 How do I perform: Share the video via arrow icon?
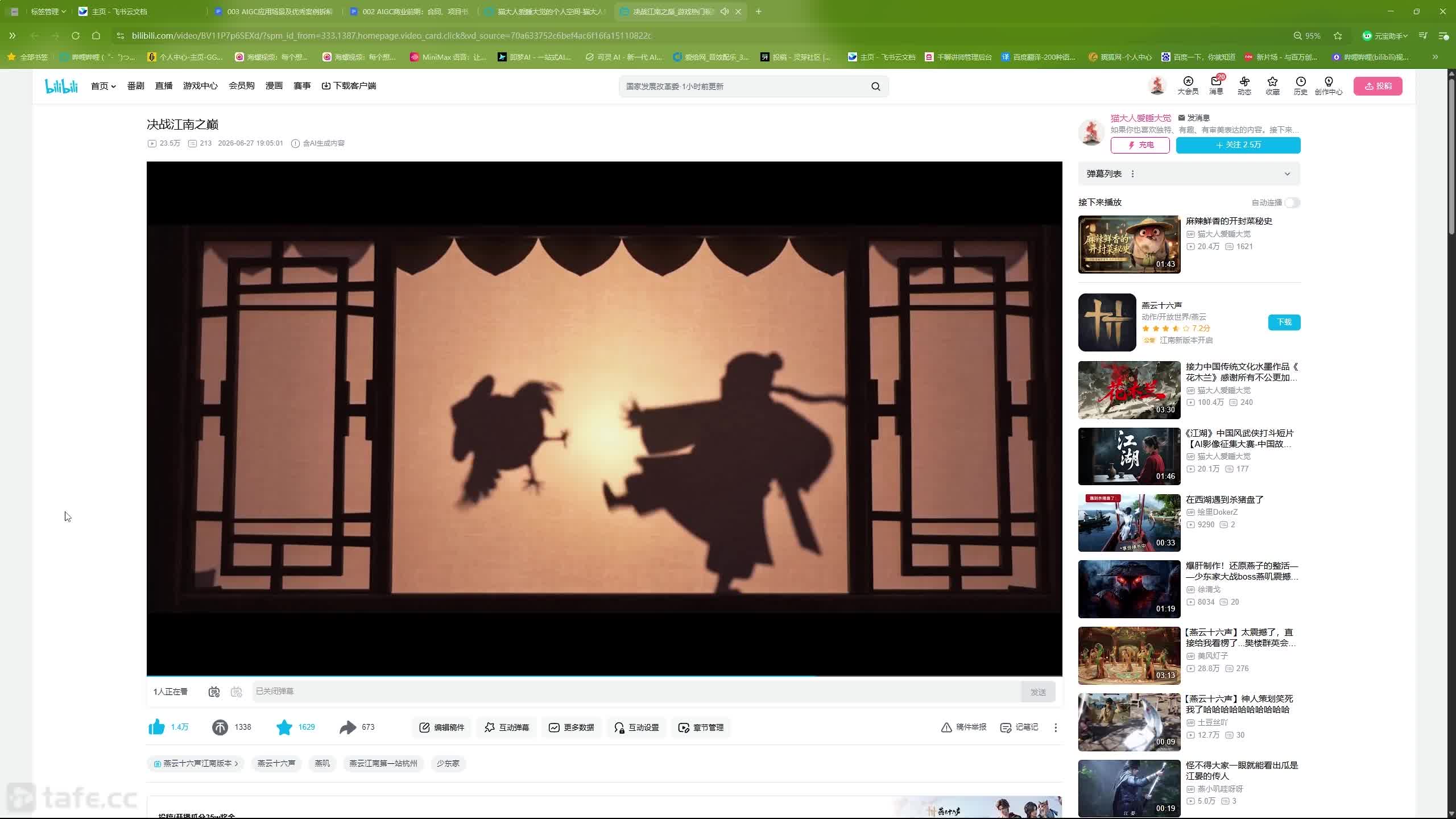(348, 727)
